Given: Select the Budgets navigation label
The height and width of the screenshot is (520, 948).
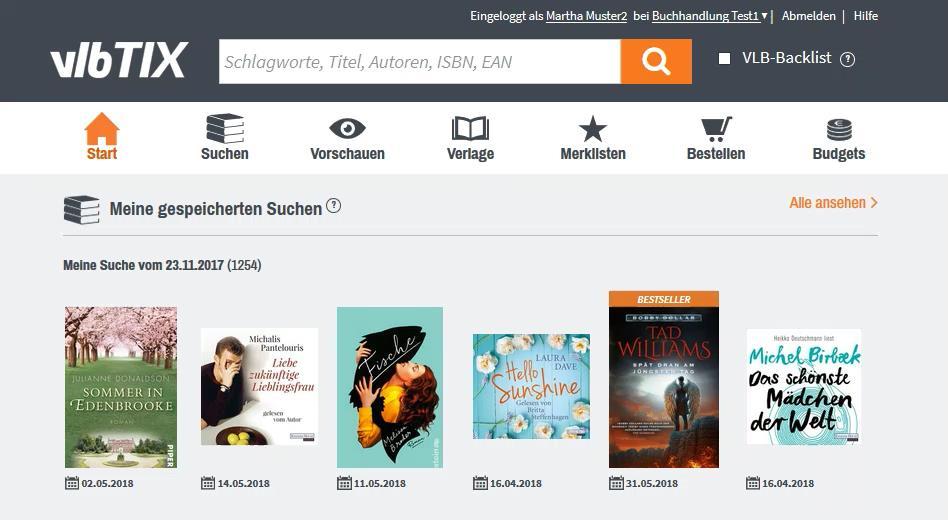Looking at the screenshot, I should point(839,154).
